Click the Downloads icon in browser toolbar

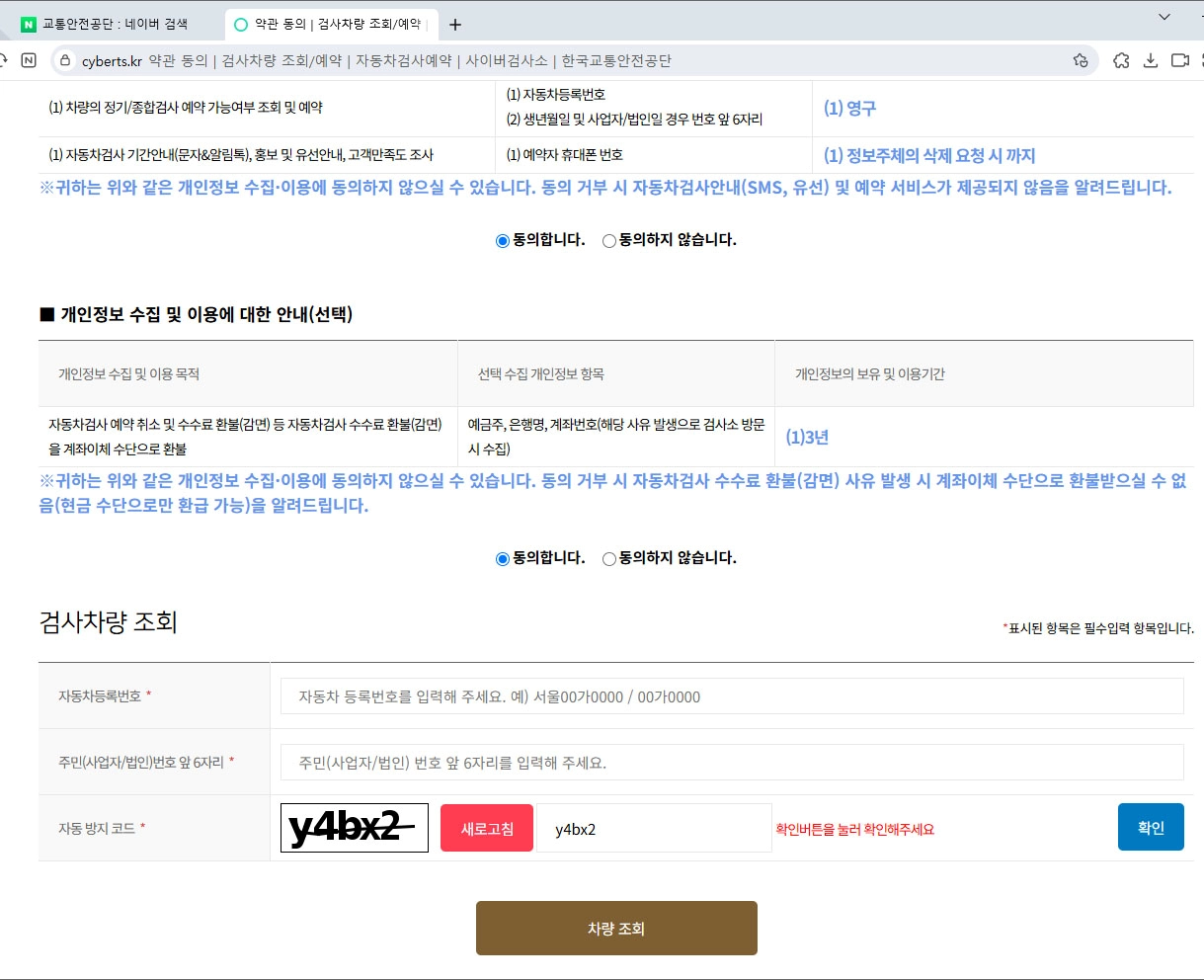[x=1151, y=59]
